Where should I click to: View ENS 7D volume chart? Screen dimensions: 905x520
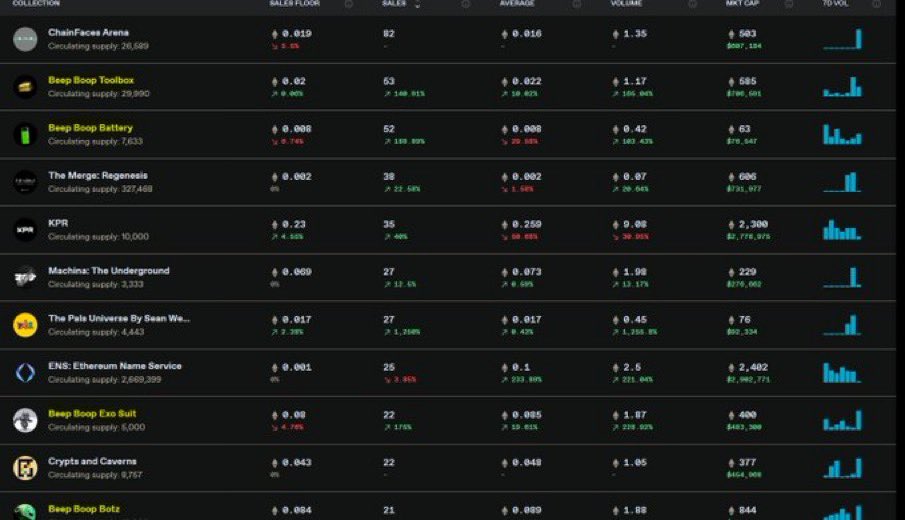click(842, 372)
